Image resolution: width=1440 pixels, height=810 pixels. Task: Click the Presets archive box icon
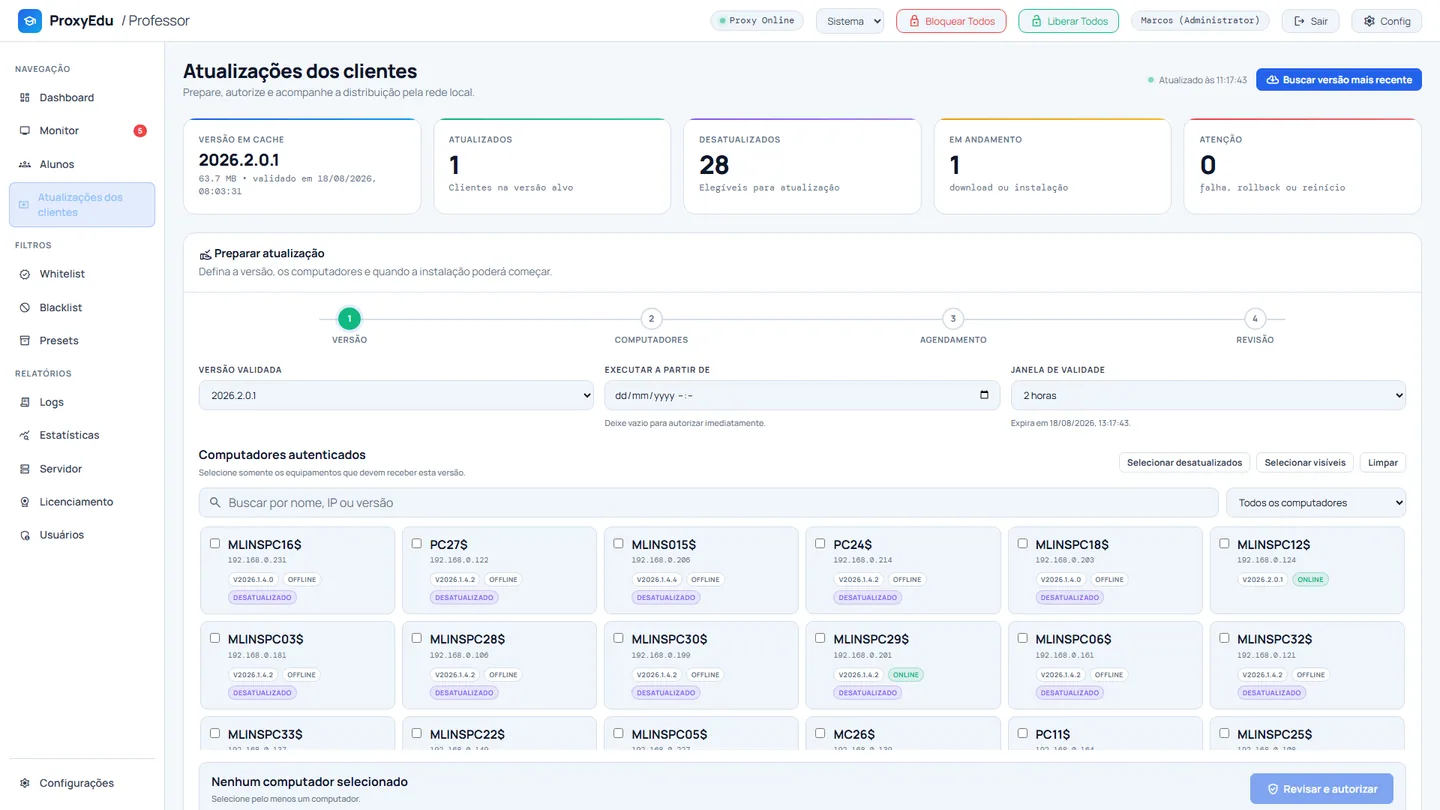[x=25, y=341]
